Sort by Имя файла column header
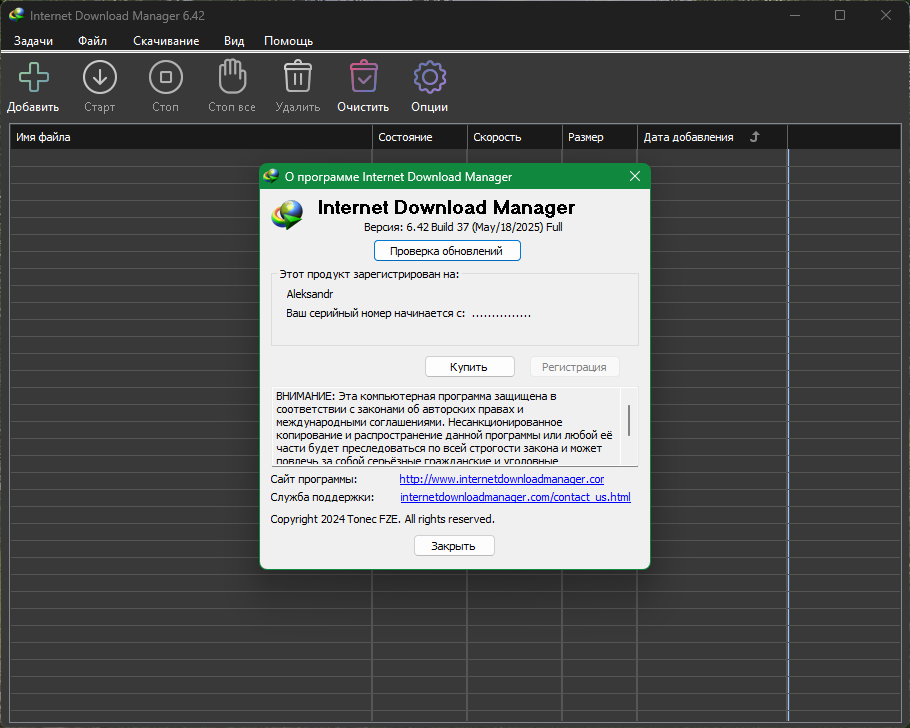This screenshot has height=728, width=910. click(x=191, y=137)
